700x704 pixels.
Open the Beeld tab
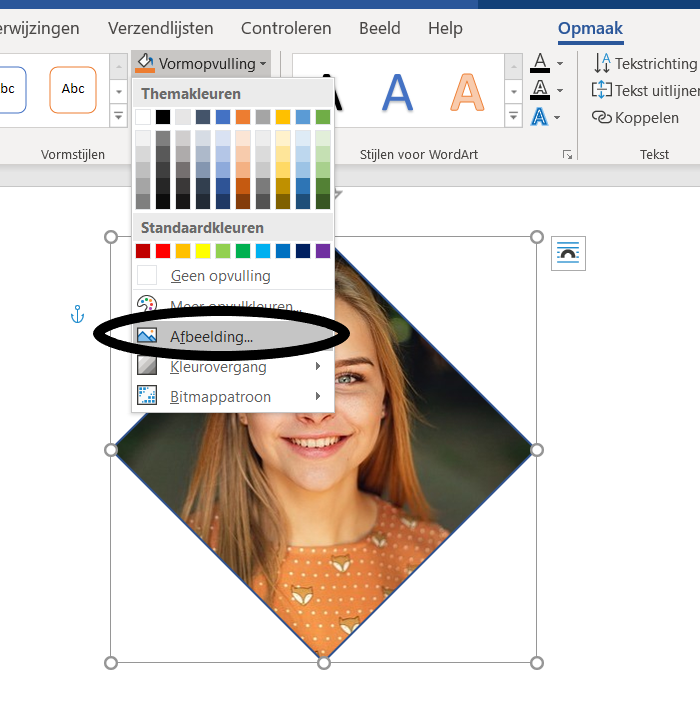click(380, 28)
